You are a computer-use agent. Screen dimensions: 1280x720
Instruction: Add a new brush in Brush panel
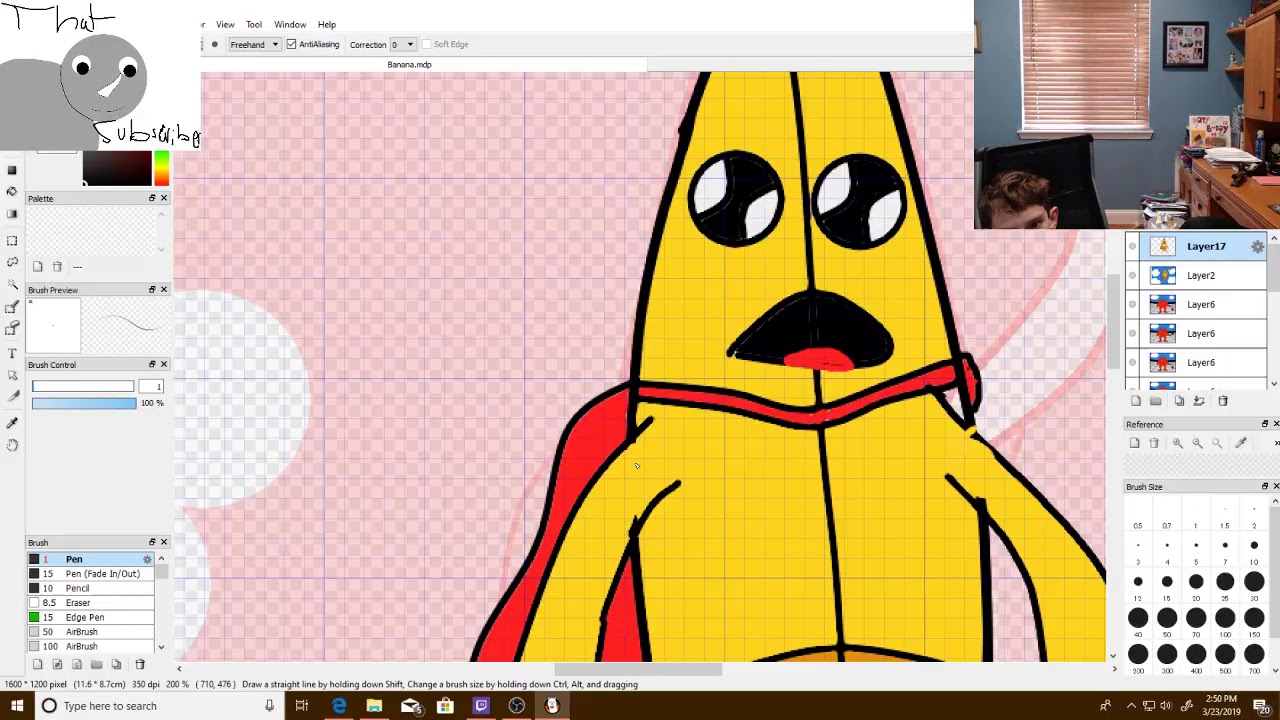[37, 664]
